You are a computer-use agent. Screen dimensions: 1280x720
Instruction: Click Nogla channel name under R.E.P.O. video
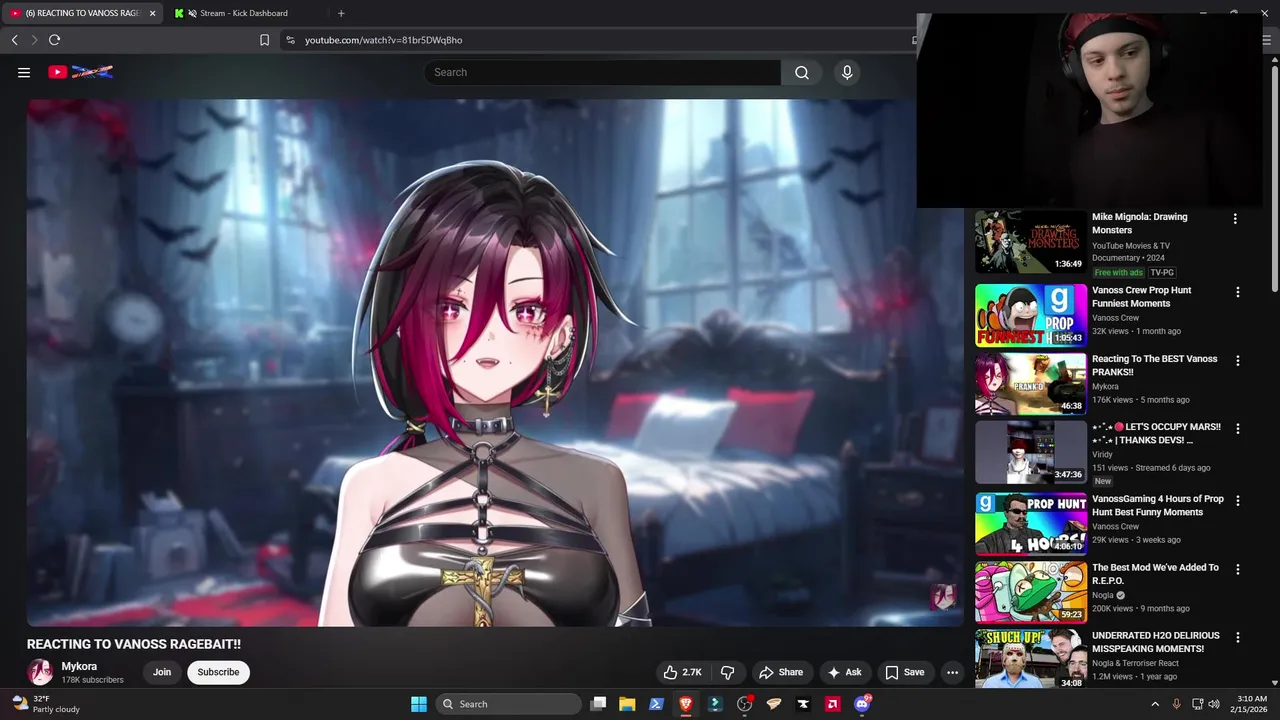point(1103,595)
